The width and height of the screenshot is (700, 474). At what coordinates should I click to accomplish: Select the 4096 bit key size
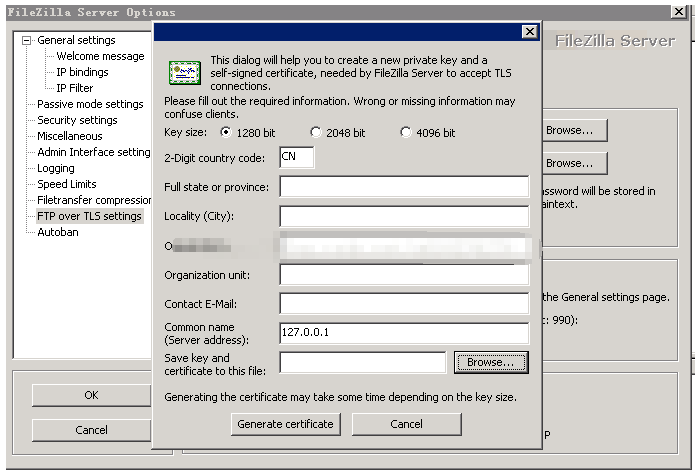tap(406, 132)
